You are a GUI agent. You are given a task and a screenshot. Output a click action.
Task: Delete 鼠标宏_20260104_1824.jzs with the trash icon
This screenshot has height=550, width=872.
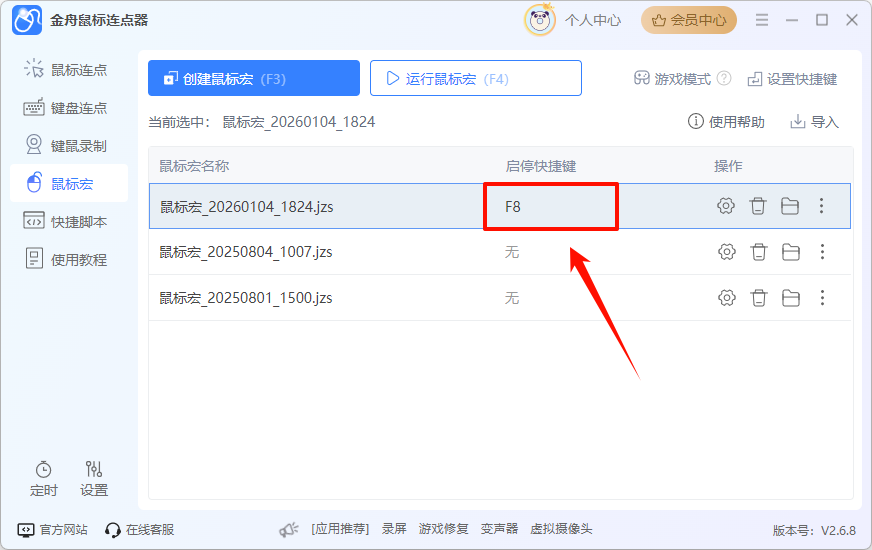tap(757, 206)
